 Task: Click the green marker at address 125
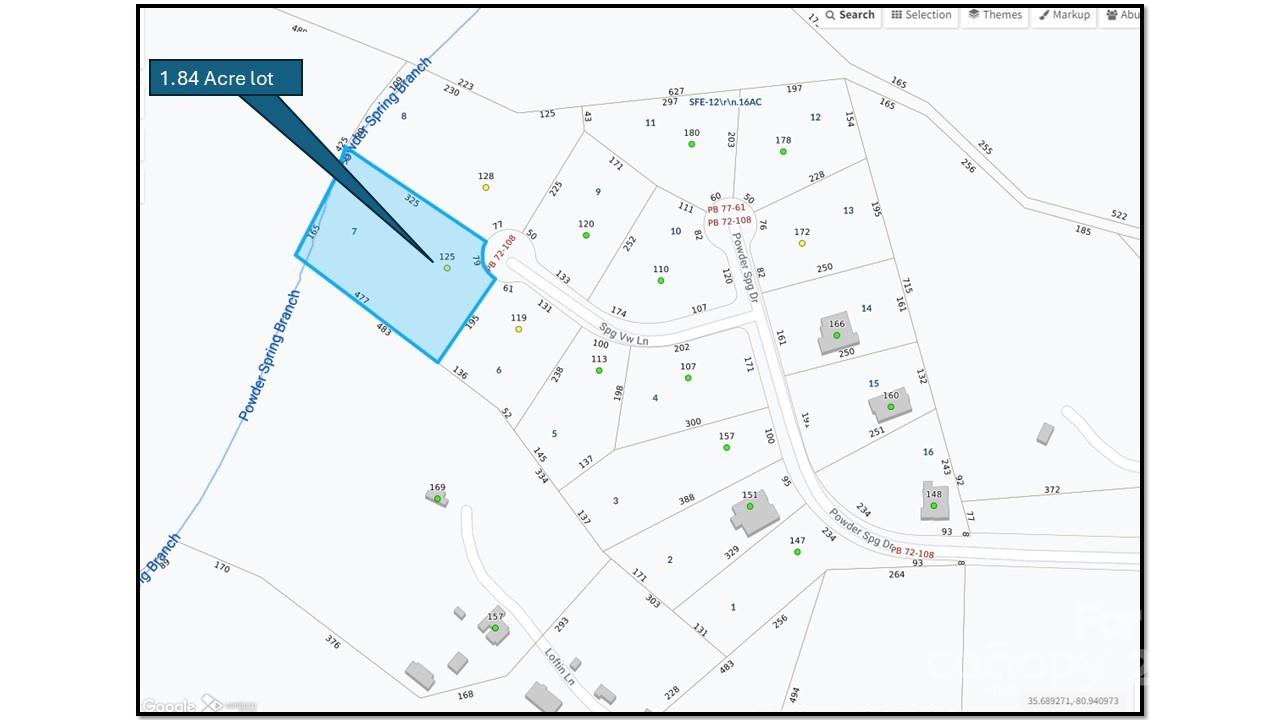coord(447,268)
